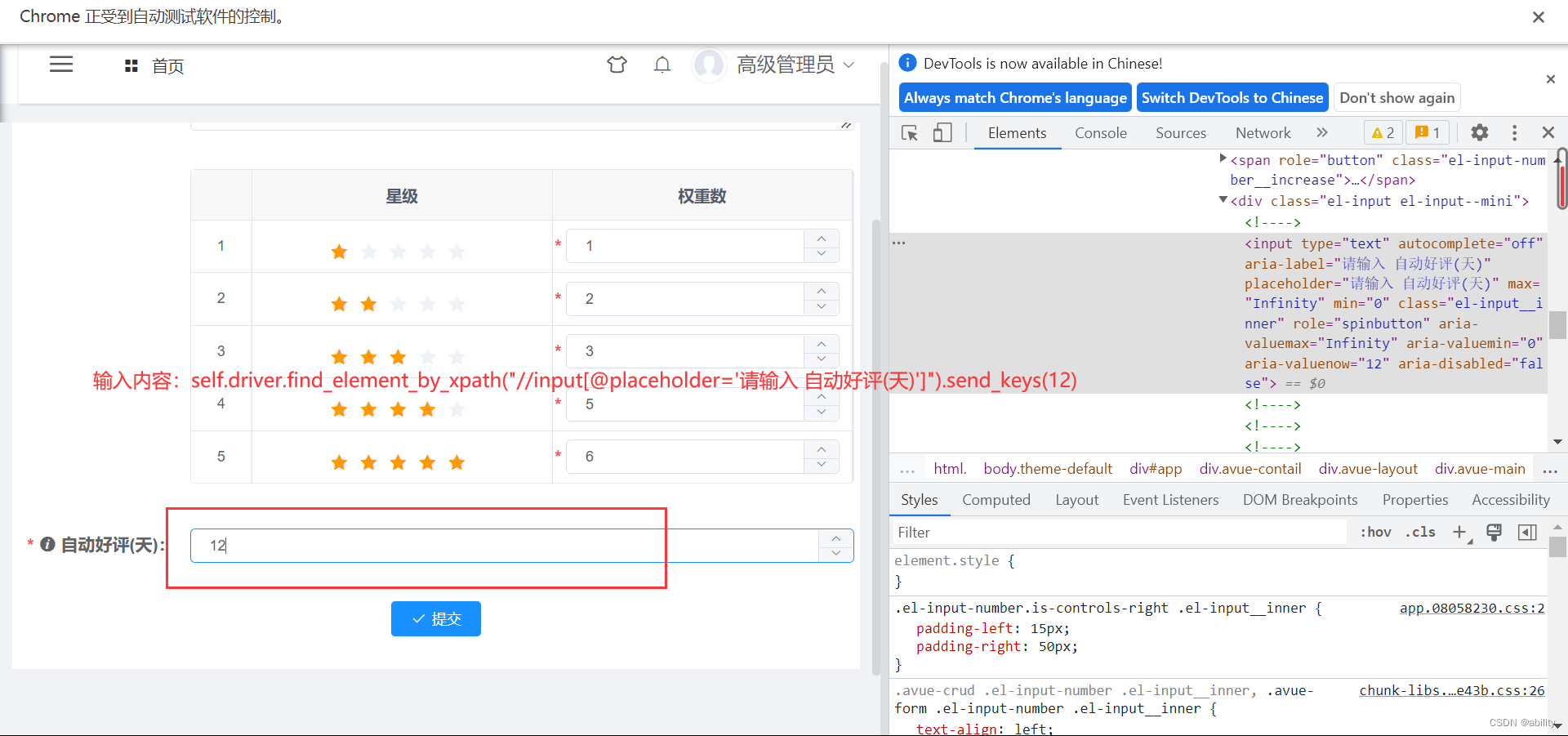Open the Layout pane tab
The image size is (1568, 736).
(x=1076, y=500)
